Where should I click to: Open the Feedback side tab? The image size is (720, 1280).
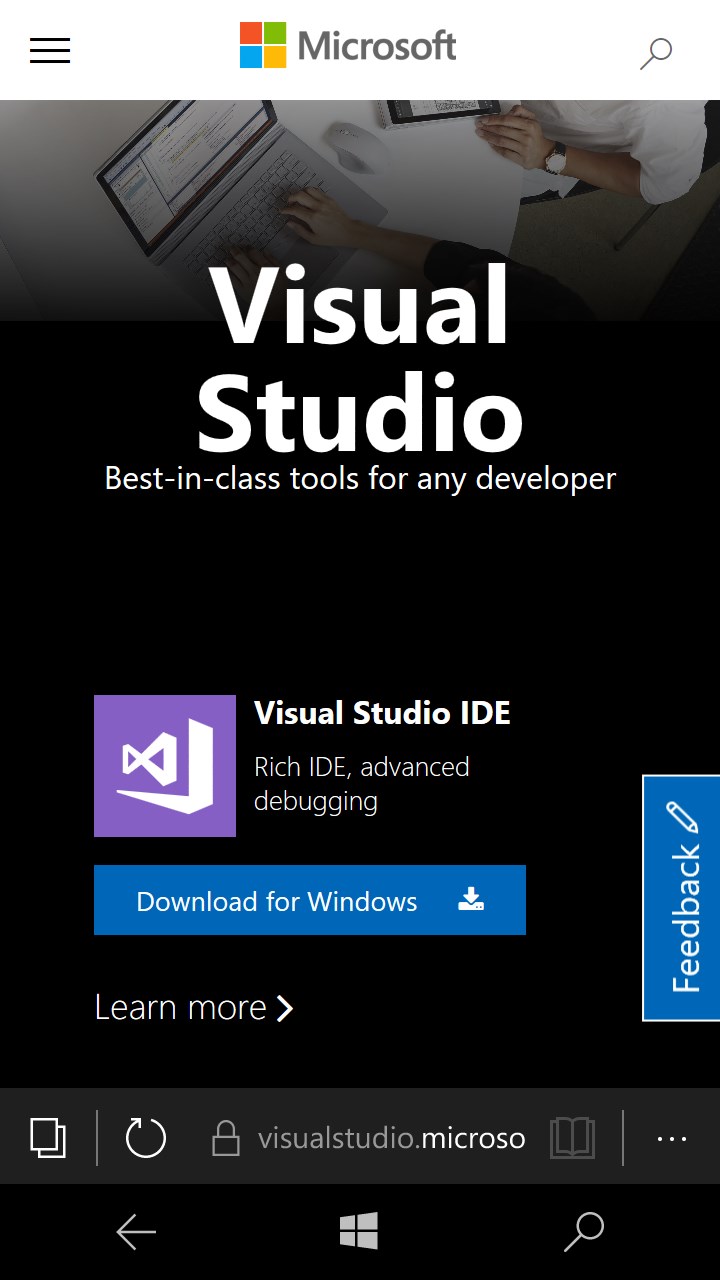coord(681,898)
